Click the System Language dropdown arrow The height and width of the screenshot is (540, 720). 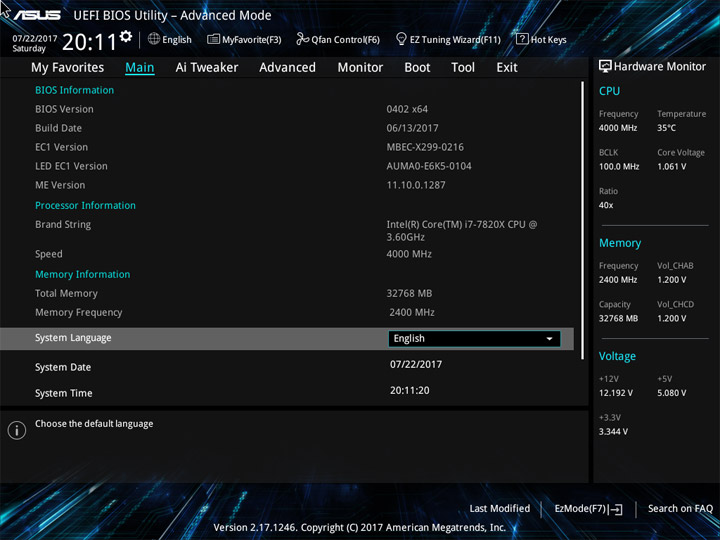click(549, 339)
